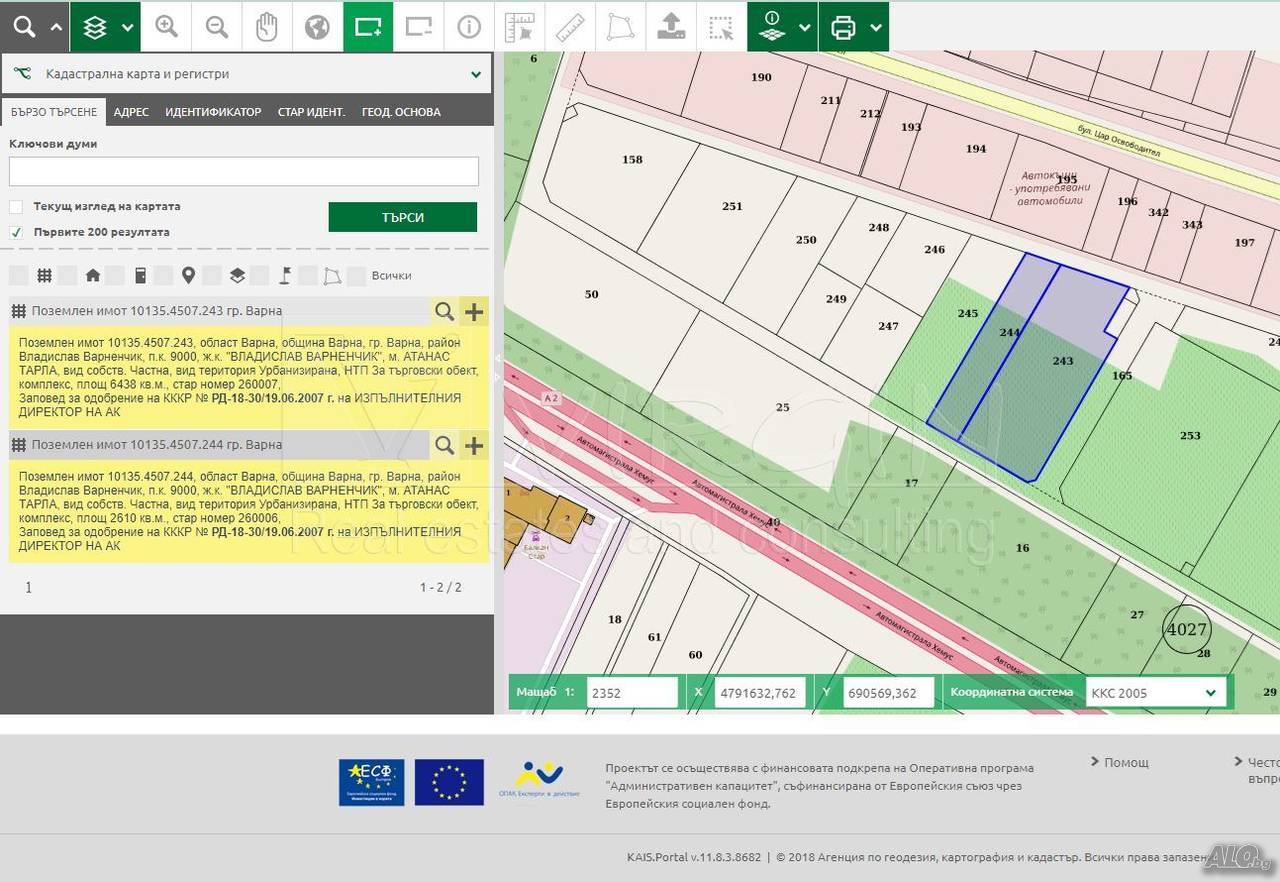Open the search panel magnifier icon
Viewport: 1280px width, 882px height.
[24, 27]
